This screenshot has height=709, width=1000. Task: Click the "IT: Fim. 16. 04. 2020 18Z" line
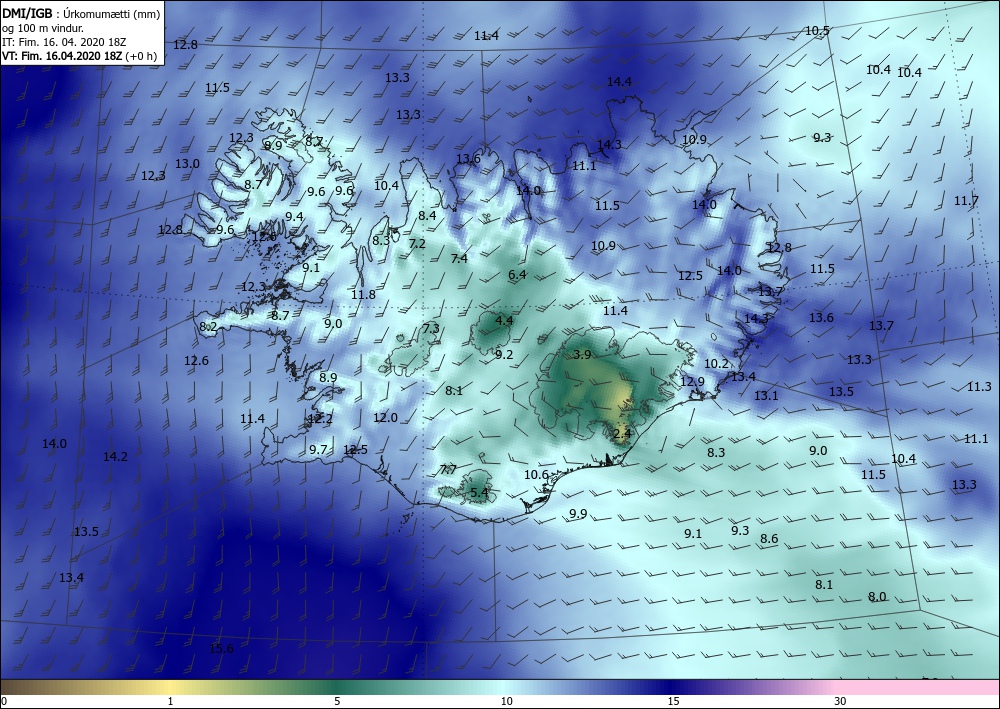[x=64, y=42]
